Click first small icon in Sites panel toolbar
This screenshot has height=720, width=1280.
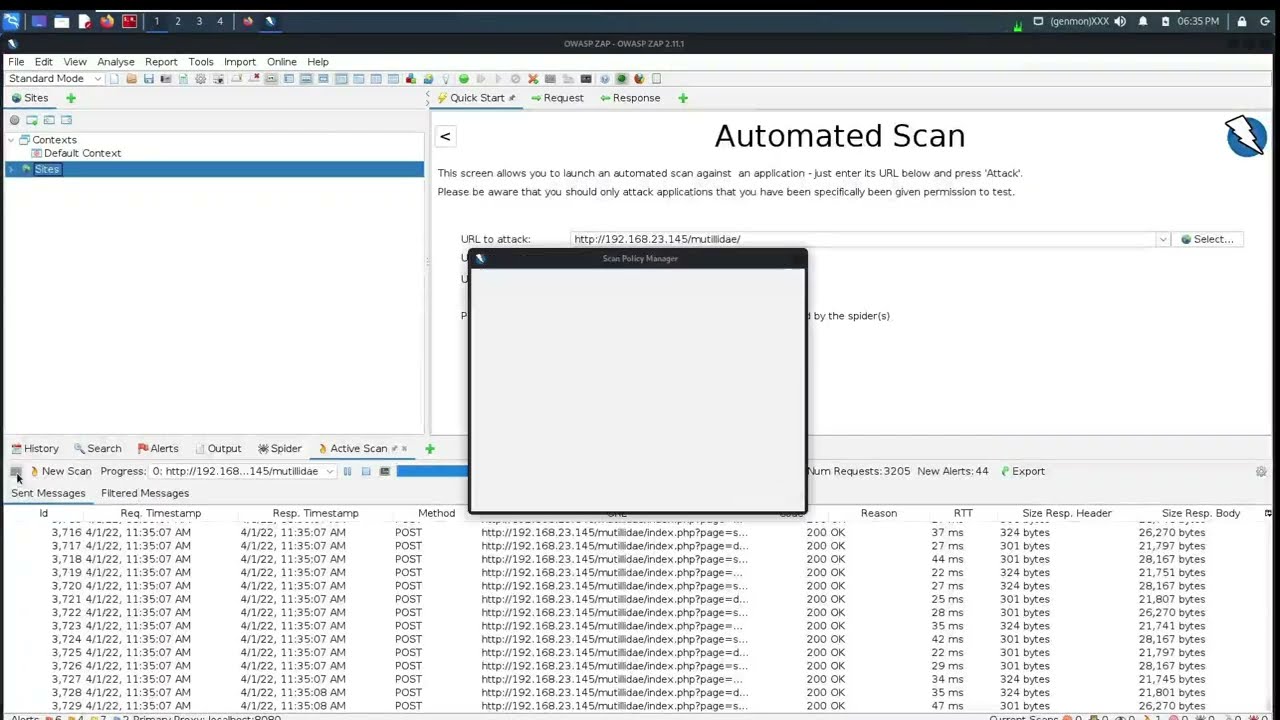15,120
